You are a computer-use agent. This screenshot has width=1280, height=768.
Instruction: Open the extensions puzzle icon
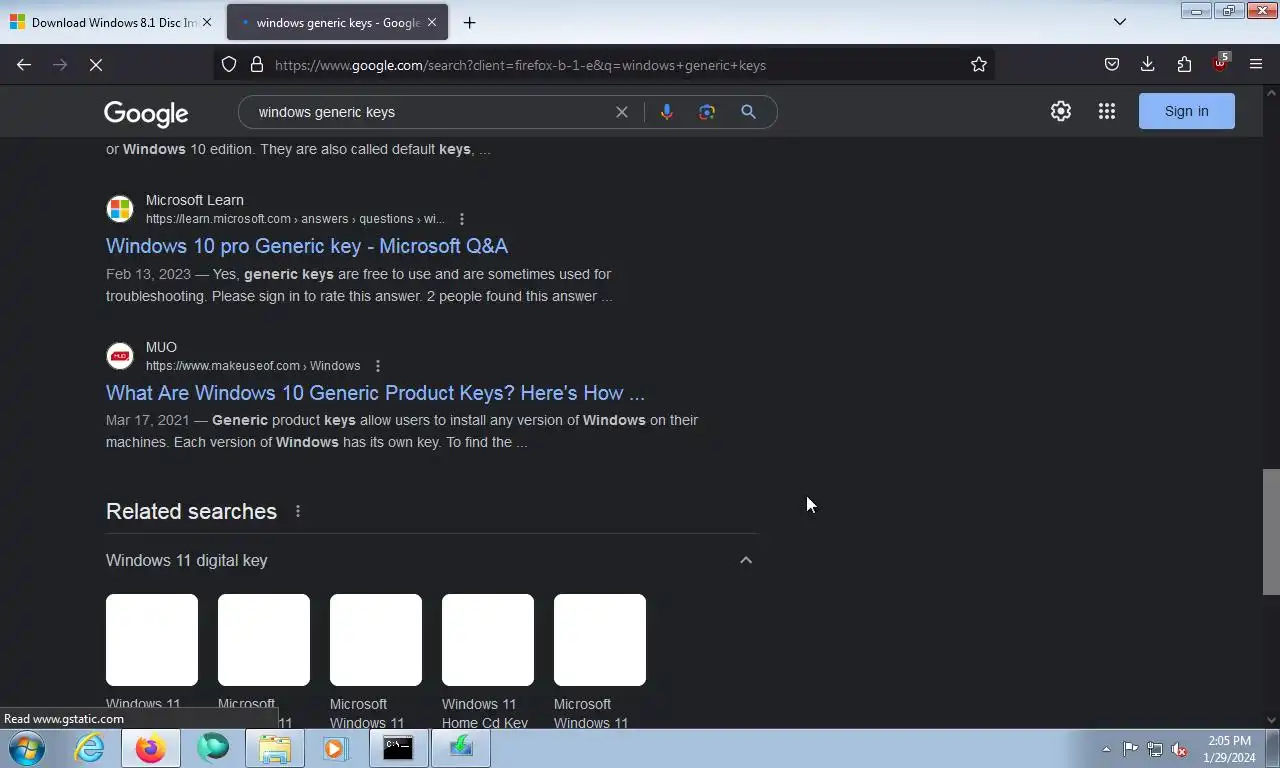point(1184,65)
